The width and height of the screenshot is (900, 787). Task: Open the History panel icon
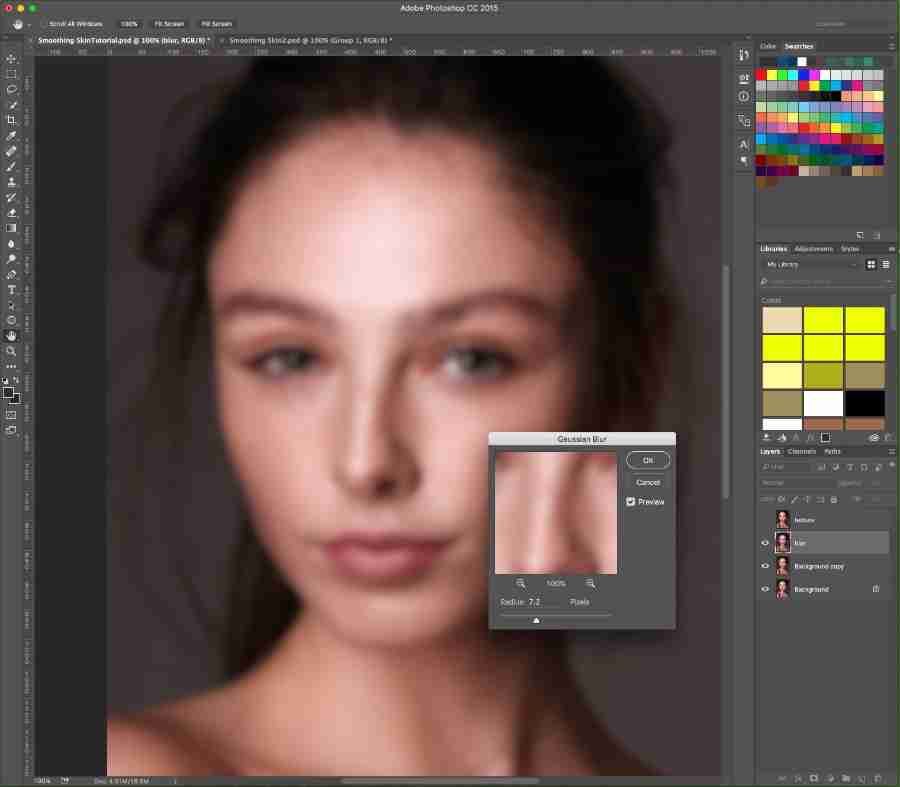744,55
